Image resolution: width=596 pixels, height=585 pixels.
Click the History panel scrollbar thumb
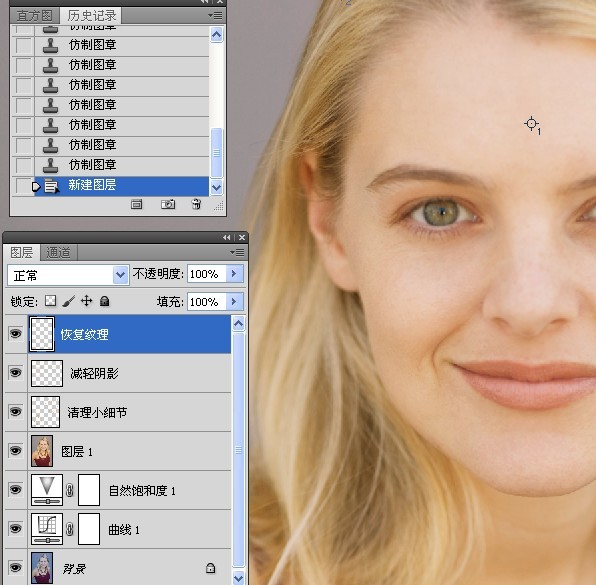[217, 152]
